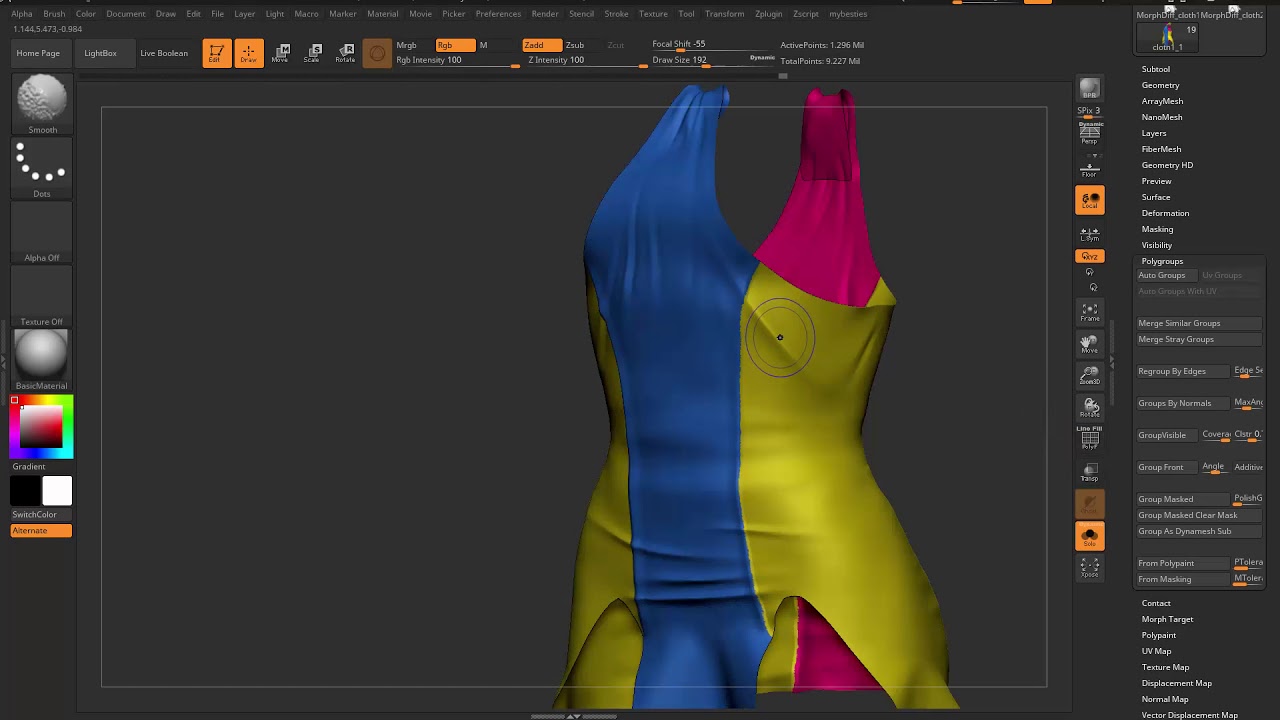
Task: Open the Preferences menu
Action: [498, 14]
